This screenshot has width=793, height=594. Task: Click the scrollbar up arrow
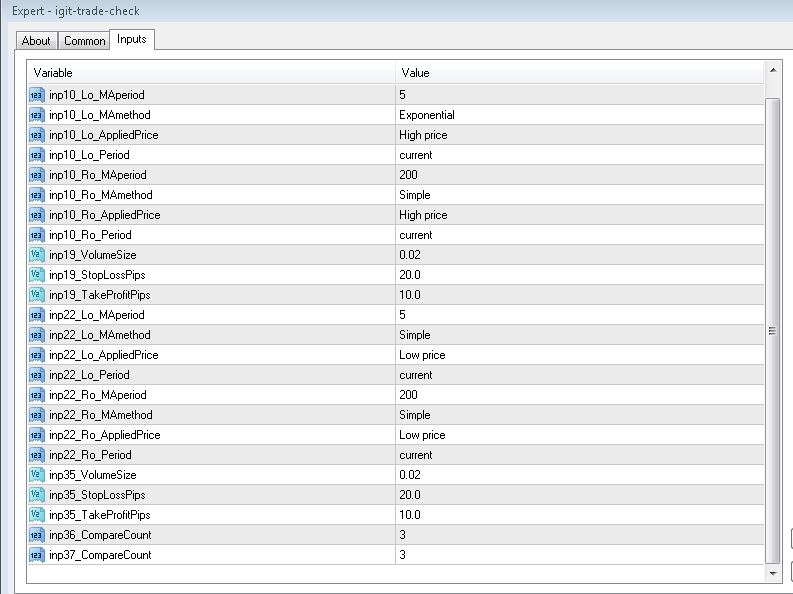(773, 70)
